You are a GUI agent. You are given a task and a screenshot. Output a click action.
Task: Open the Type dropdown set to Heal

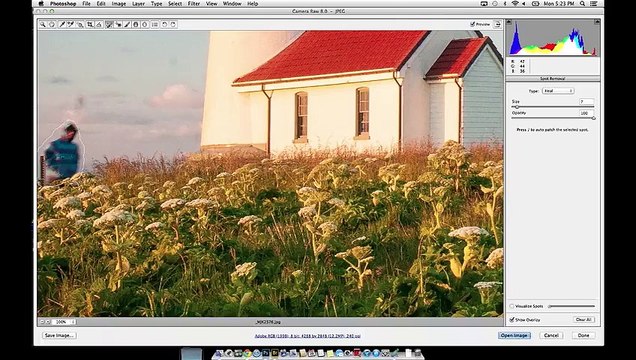pyautogui.click(x=558, y=91)
